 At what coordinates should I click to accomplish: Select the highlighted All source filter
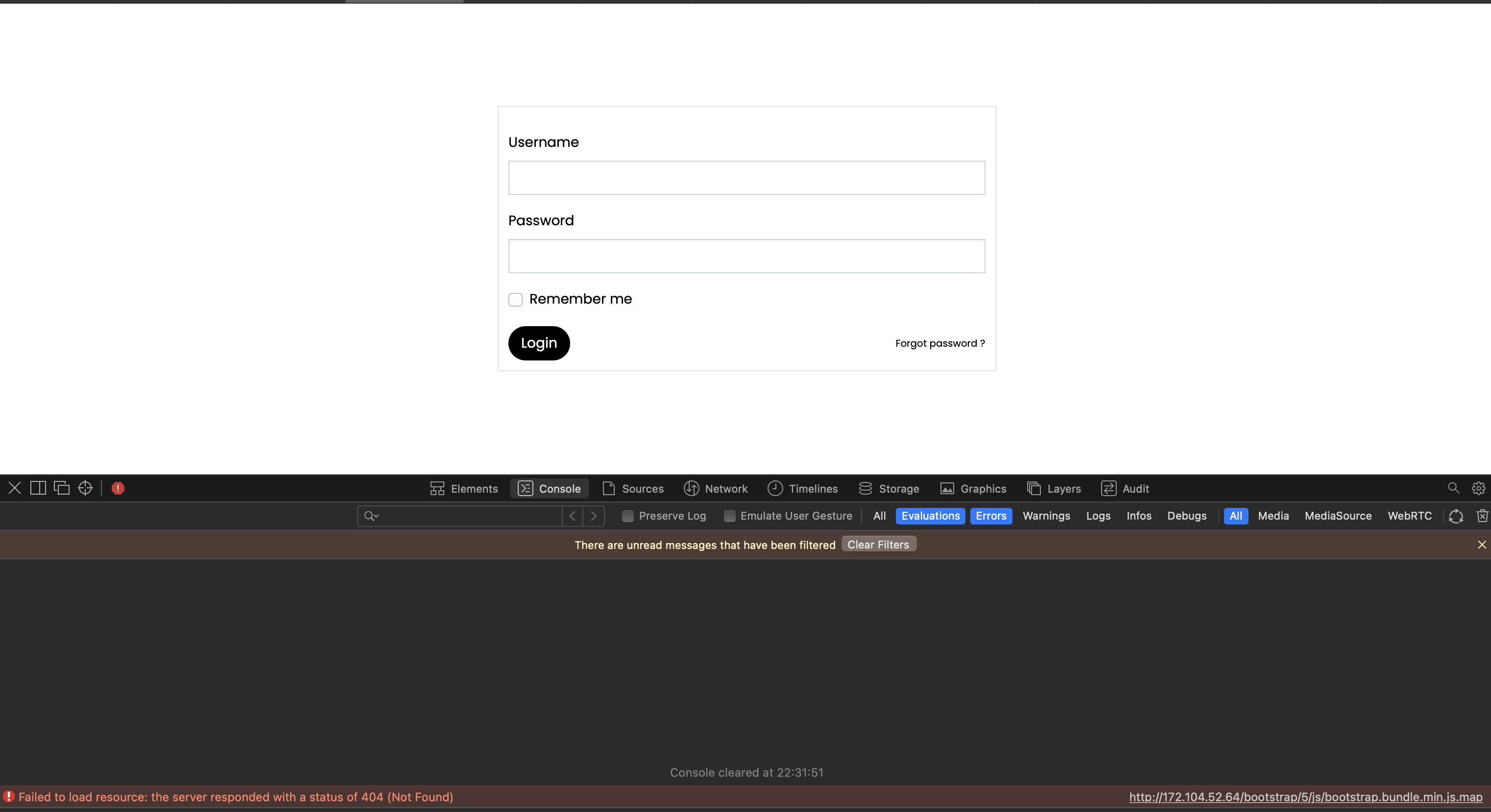tap(1236, 516)
